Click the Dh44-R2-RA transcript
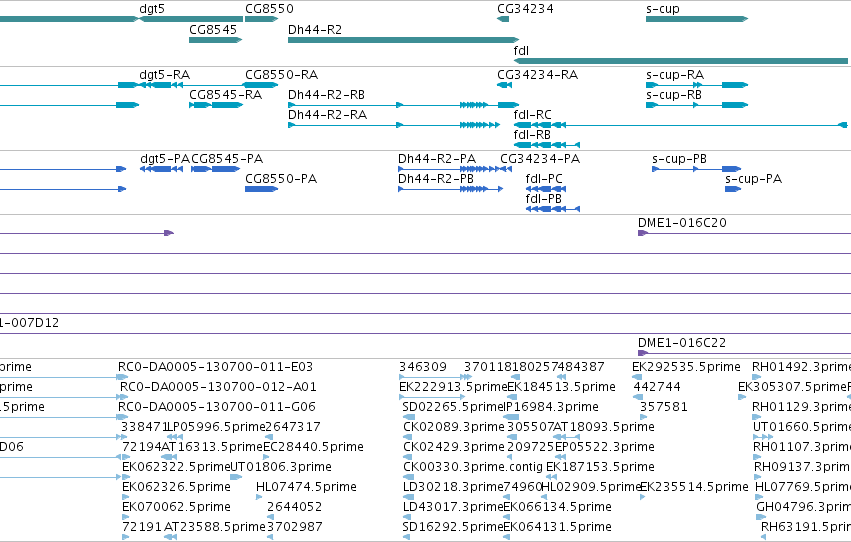Viewport: 851px width, 542px height. tap(394, 125)
